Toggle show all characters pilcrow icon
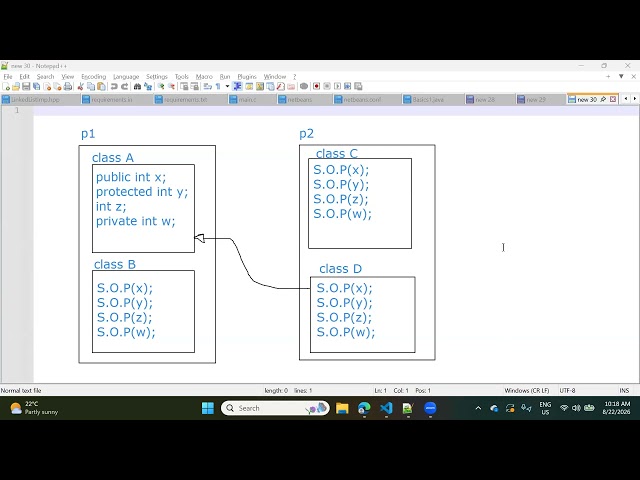The height and width of the screenshot is (480, 640). 218,87
